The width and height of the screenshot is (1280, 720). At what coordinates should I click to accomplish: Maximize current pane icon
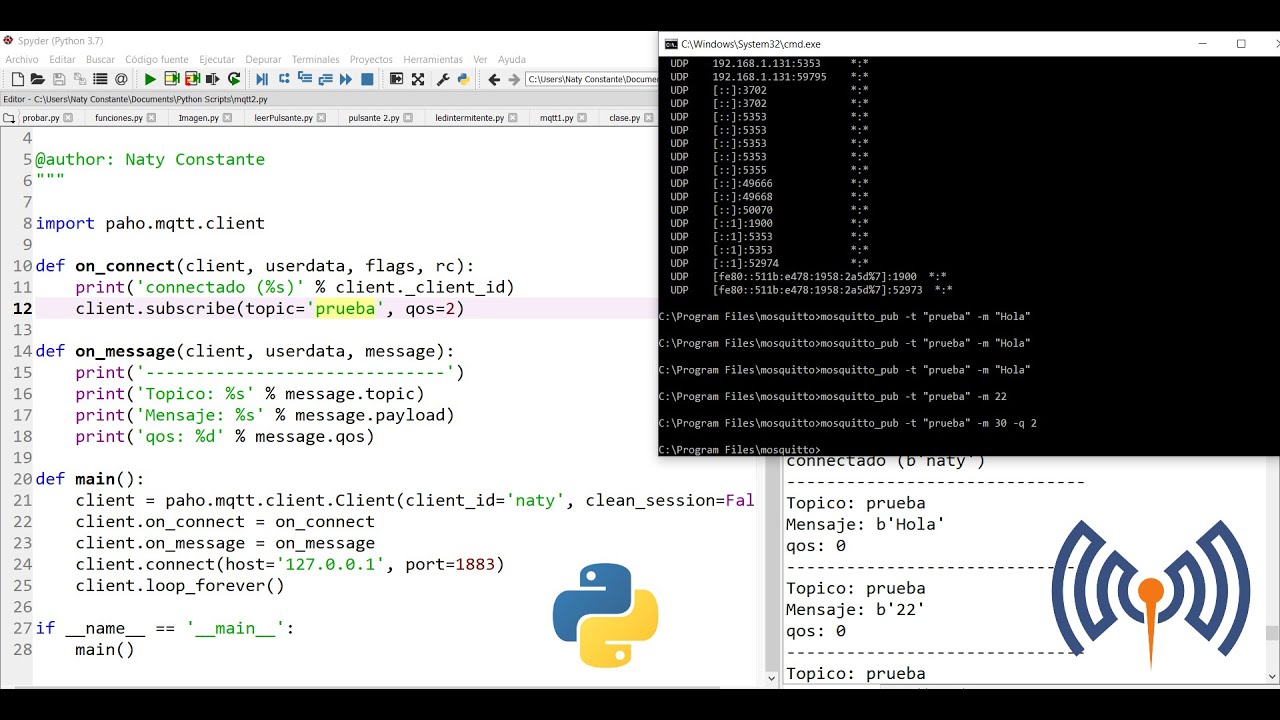[x=396, y=79]
